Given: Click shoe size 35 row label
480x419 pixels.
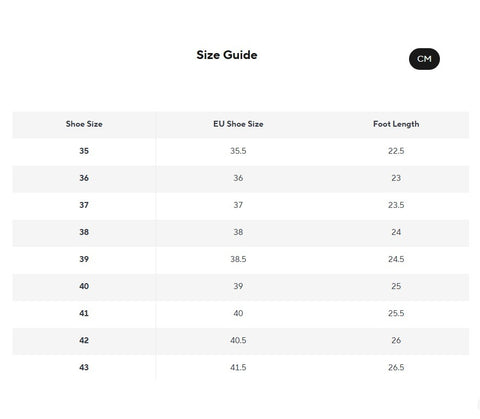Looking at the screenshot, I should tap(84, 151).
